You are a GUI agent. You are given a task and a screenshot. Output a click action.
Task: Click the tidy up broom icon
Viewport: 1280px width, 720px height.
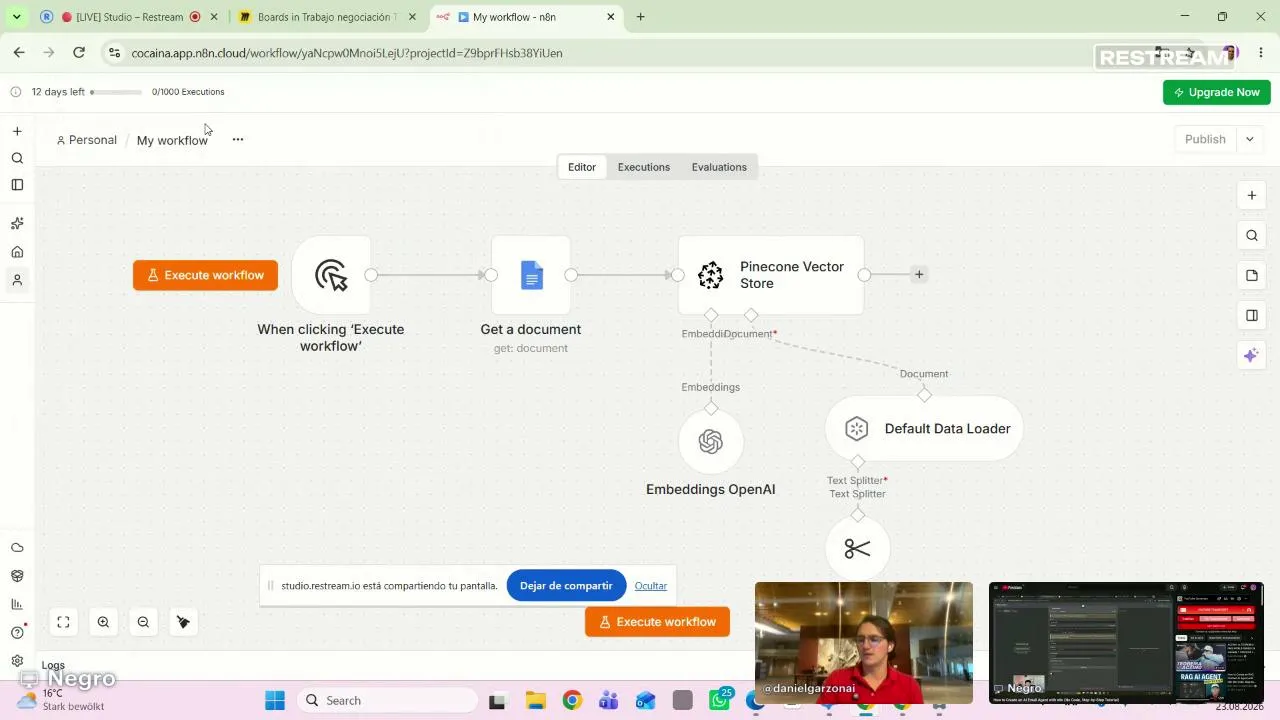point(183,622)
